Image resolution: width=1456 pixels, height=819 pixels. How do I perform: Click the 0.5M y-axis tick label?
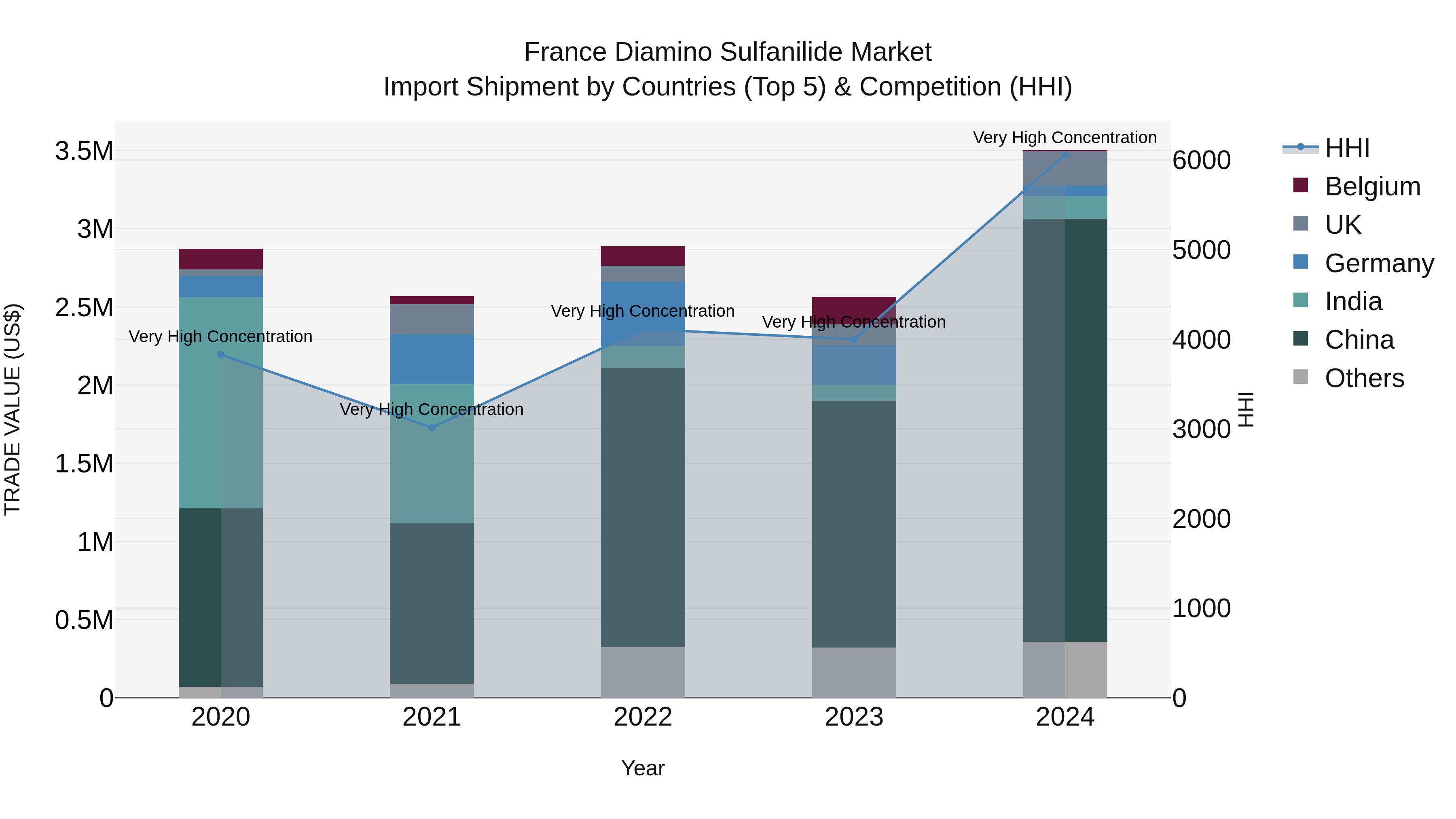84,620
